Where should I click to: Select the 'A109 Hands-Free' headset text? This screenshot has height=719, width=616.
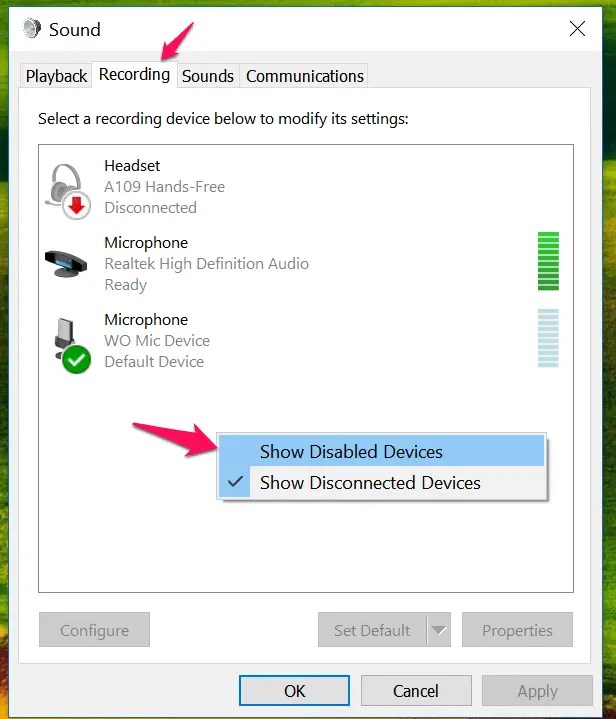(165, 187)
